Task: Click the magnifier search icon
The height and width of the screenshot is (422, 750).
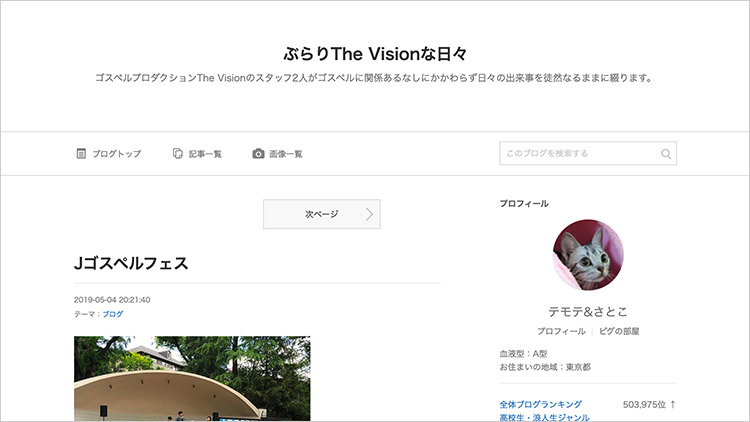Action: pyautogui.click(x=666, y=154)
